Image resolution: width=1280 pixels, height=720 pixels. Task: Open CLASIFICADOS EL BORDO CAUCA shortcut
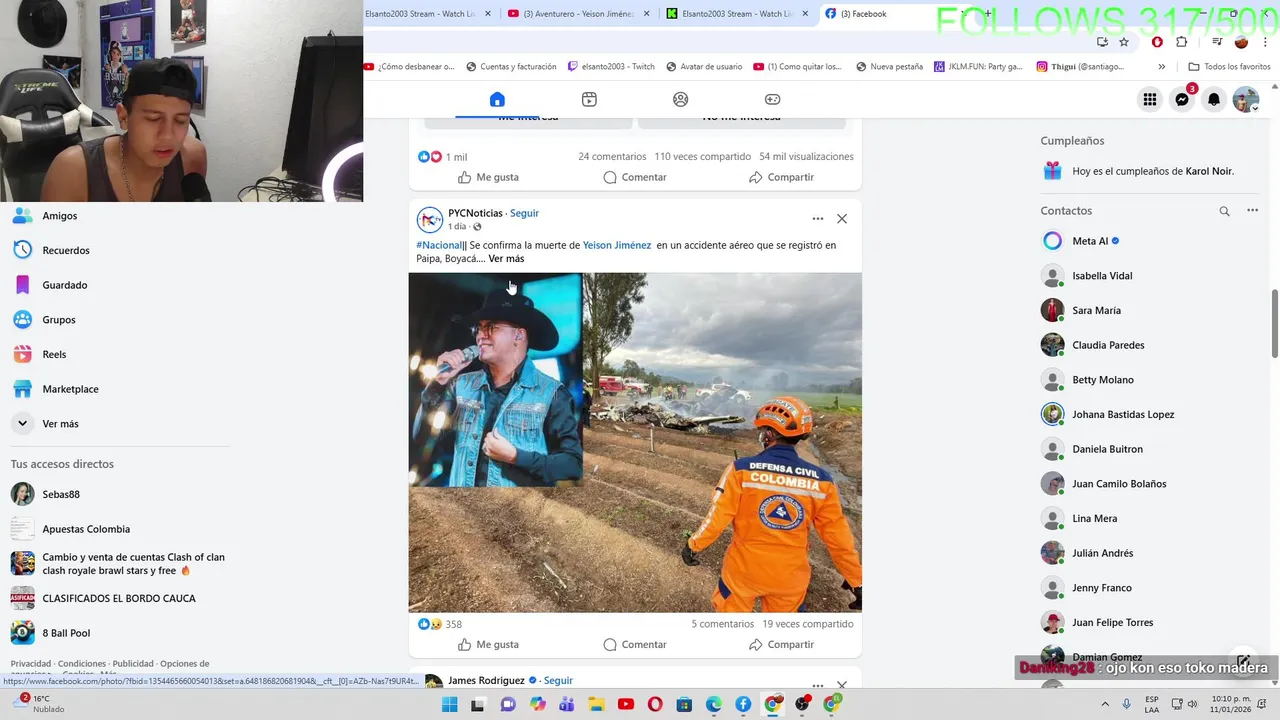coord(118,599)
